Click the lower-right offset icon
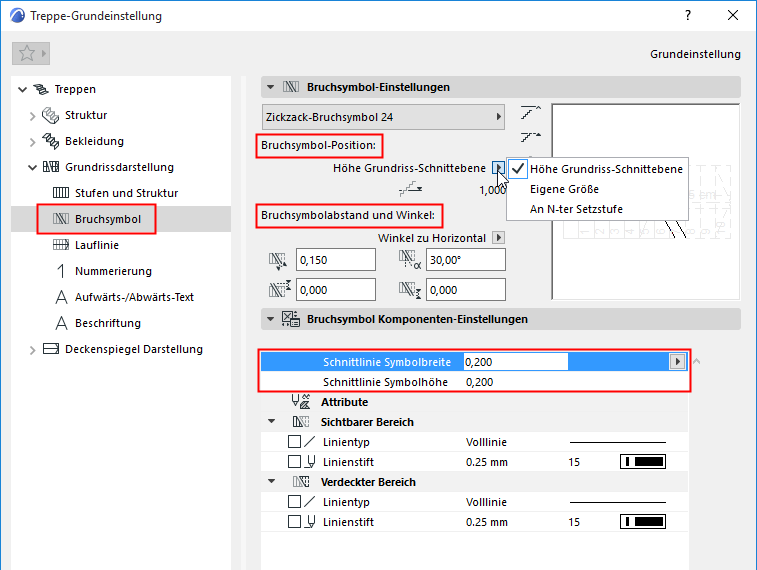 pyautogui.click(x=410, y=290)
